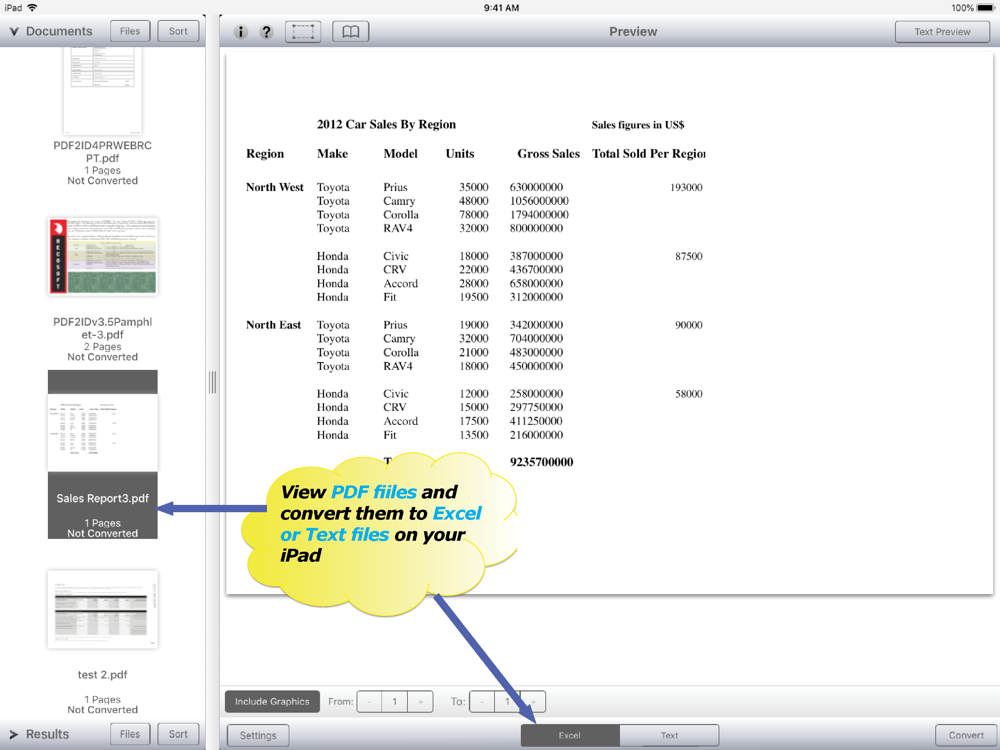This screenshot has width=1000, height=750.
Task: Open the book page view icon
Action: [x=351, y=31]
